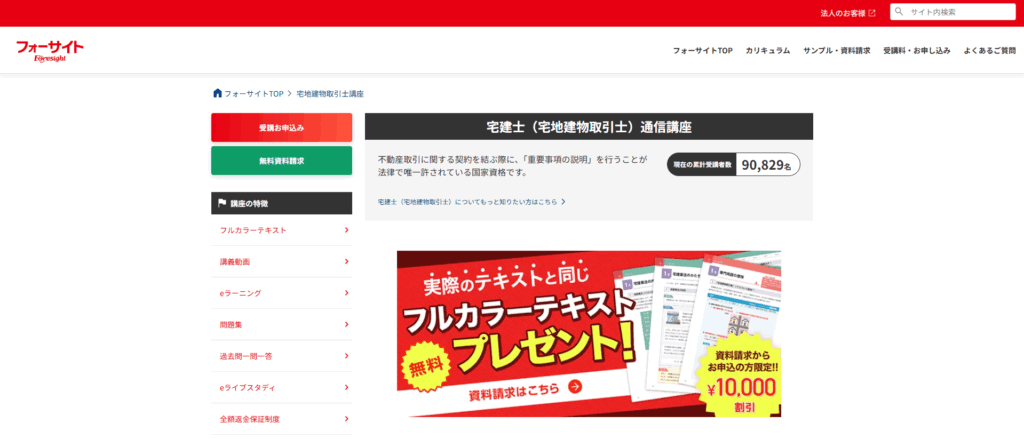Open よくあるご質問 menu item

989,50
